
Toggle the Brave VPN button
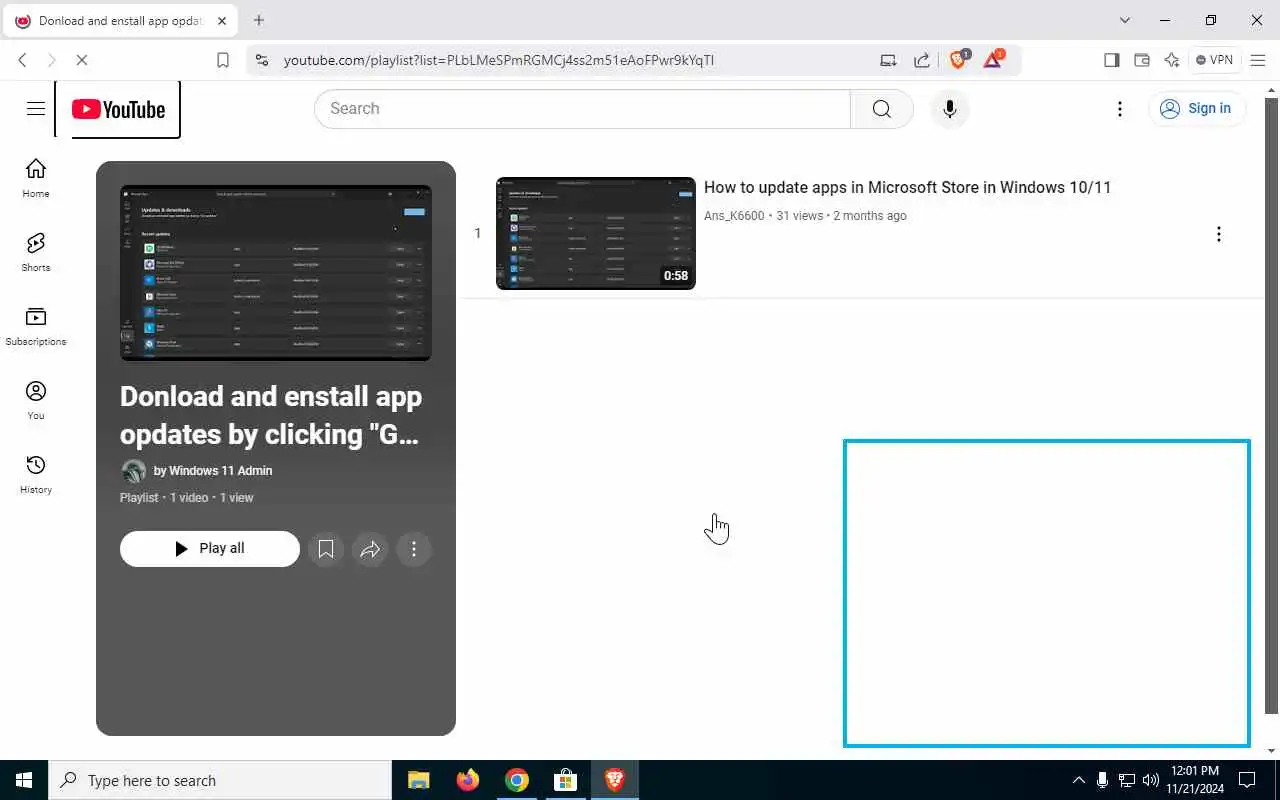1214,60
